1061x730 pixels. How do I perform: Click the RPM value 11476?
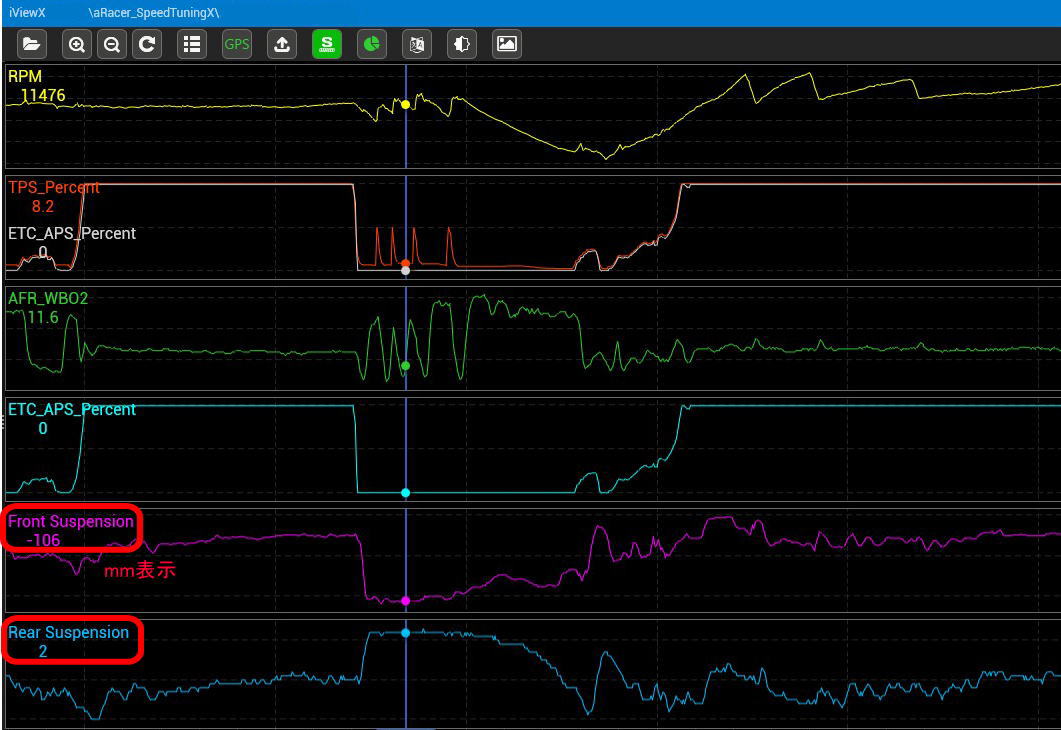coord(43,95)
